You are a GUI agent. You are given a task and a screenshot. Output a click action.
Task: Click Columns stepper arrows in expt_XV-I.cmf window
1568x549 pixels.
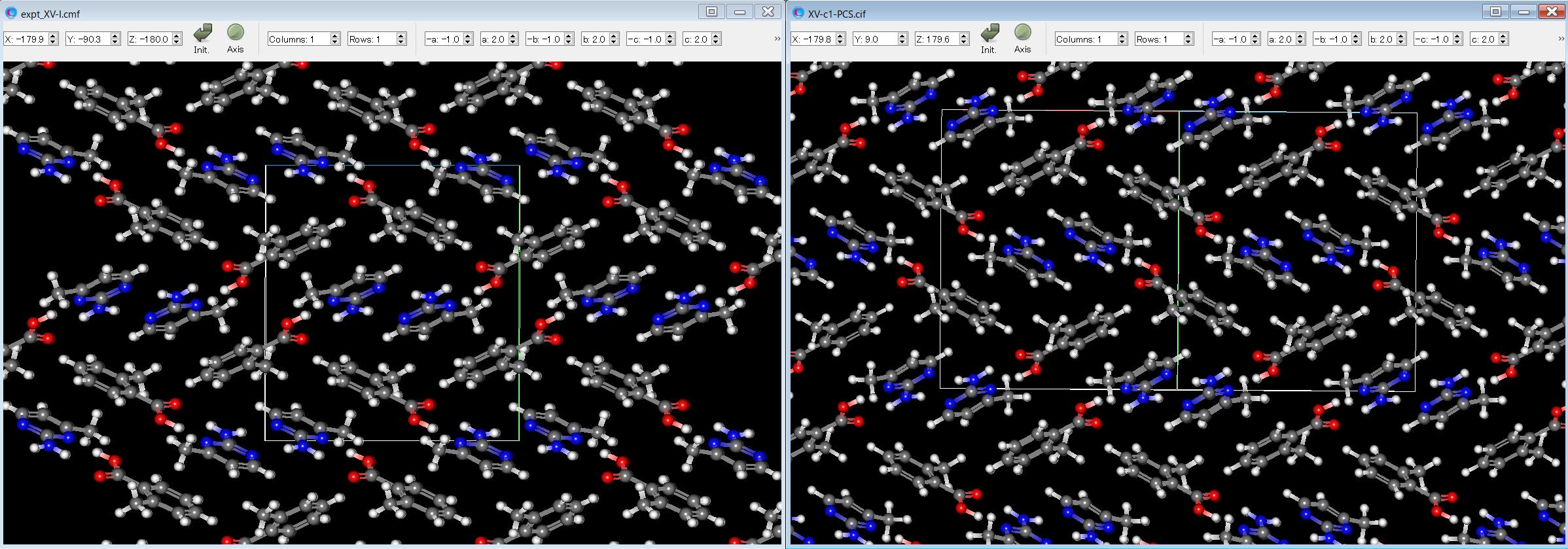335,39
